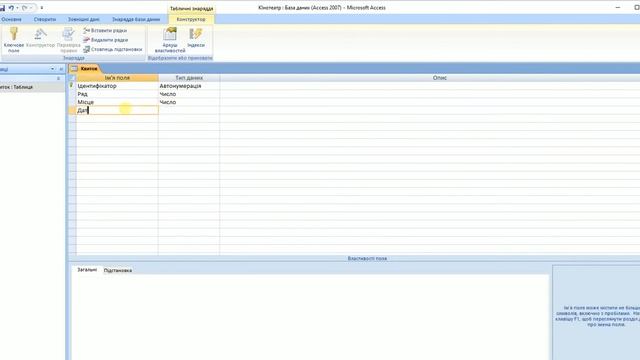Open the Загальні field properties tab
This screenshot has width=640, height=360.
coord(87,270)
